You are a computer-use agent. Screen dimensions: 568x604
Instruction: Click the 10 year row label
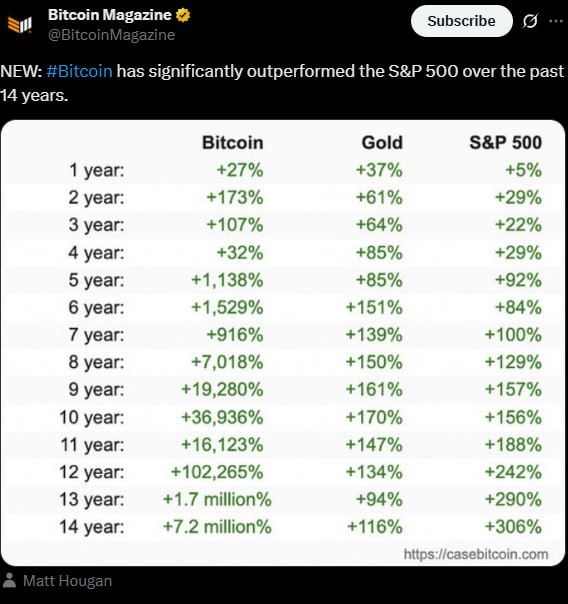(x=92, y=417)
